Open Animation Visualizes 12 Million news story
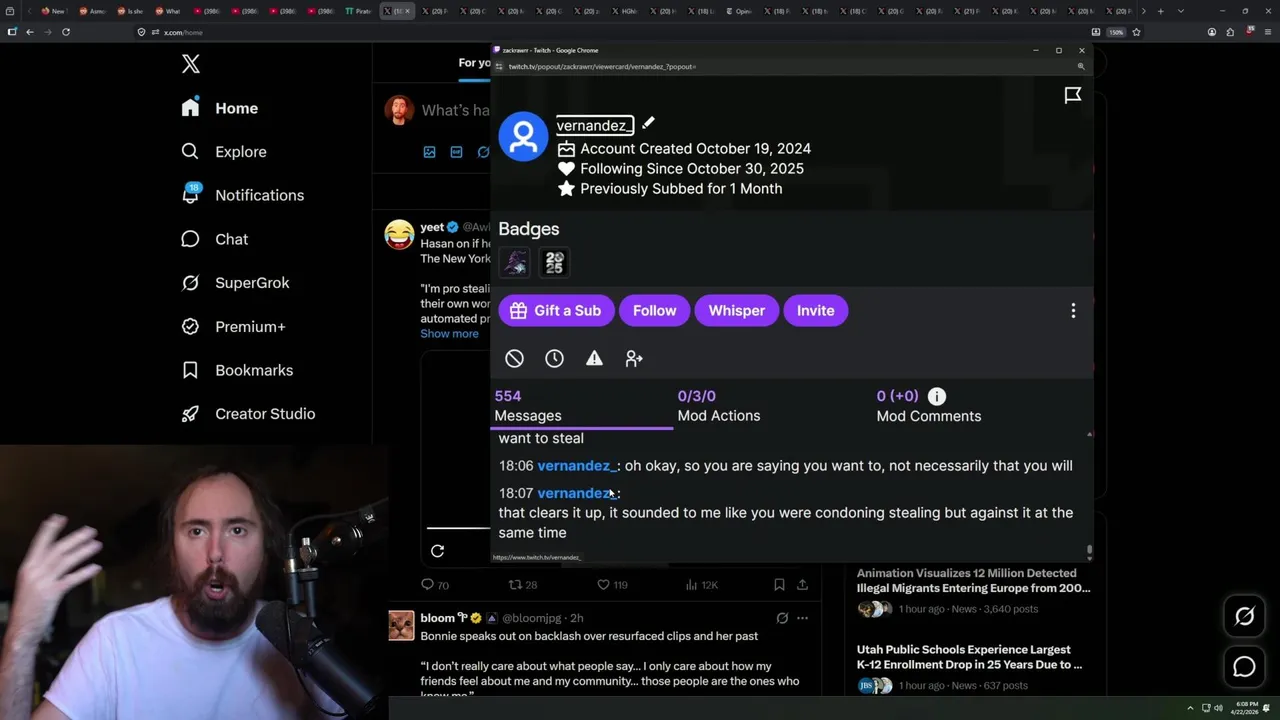Image resolution: width=1280 pixels, height=720 pixels. [x=973, y=581]
